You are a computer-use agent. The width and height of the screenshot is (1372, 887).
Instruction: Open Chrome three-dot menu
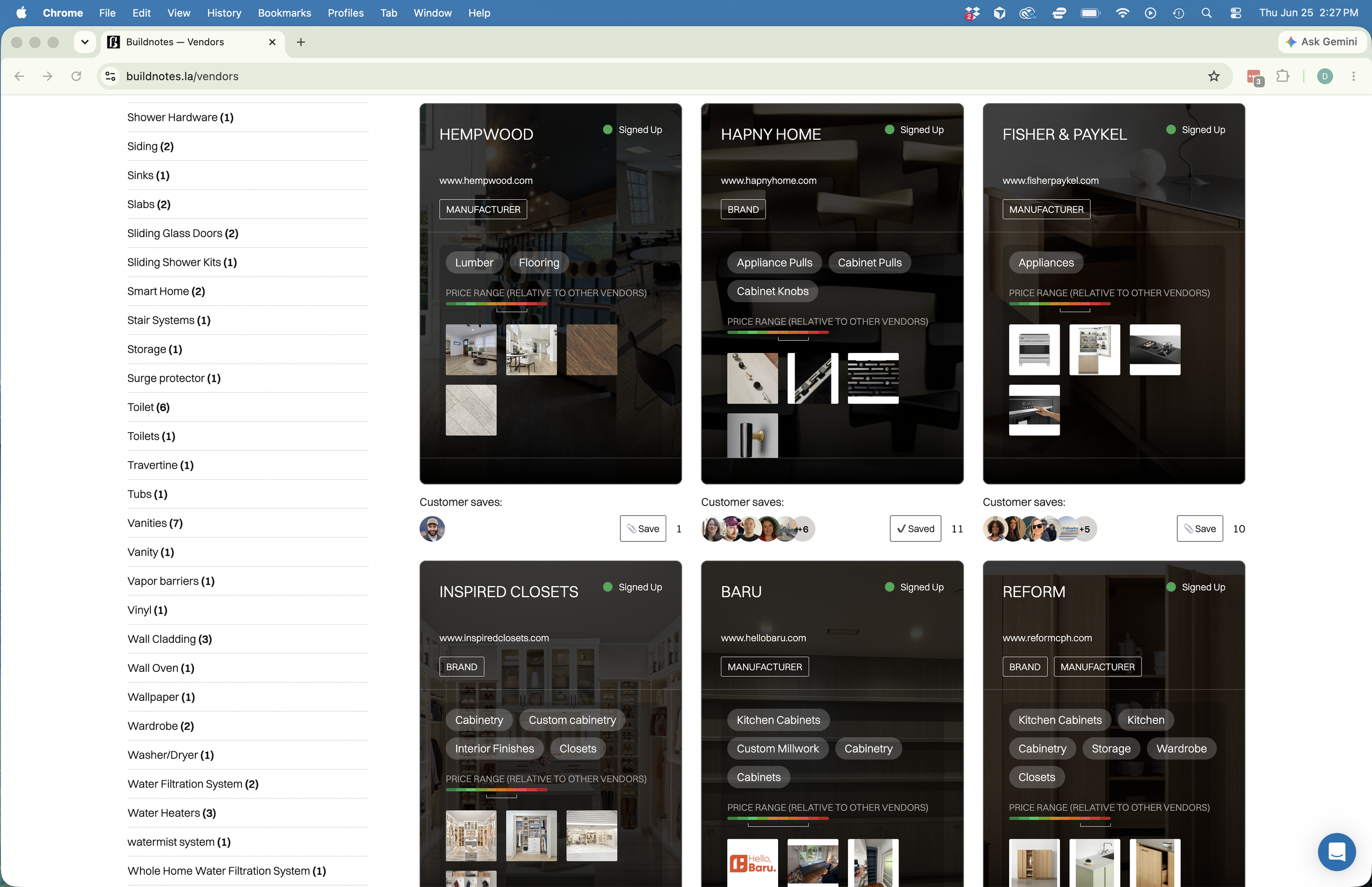[1353, 76]
